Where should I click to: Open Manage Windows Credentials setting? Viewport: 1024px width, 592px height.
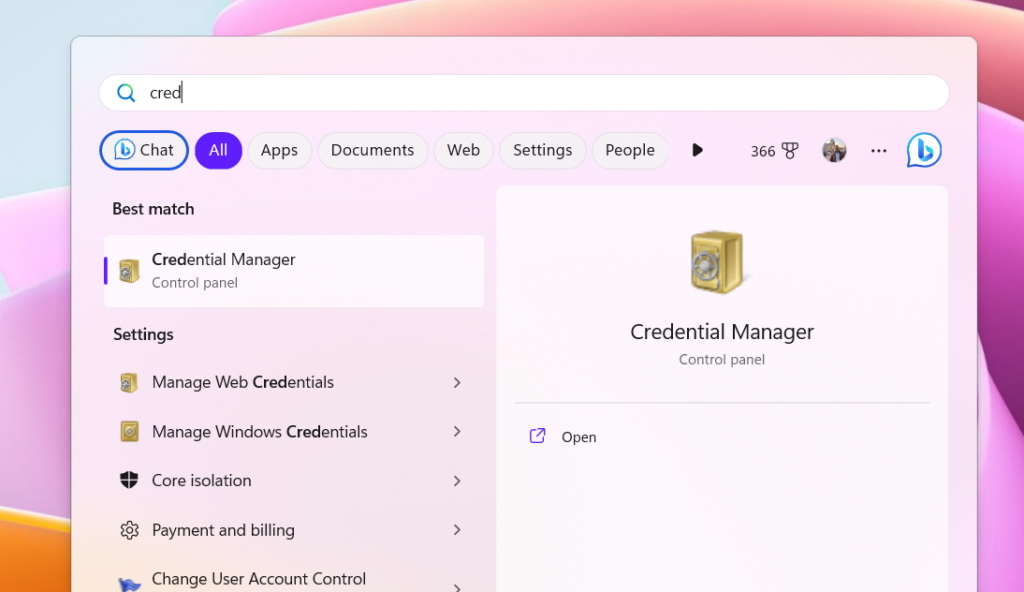[x=294, y=431]
